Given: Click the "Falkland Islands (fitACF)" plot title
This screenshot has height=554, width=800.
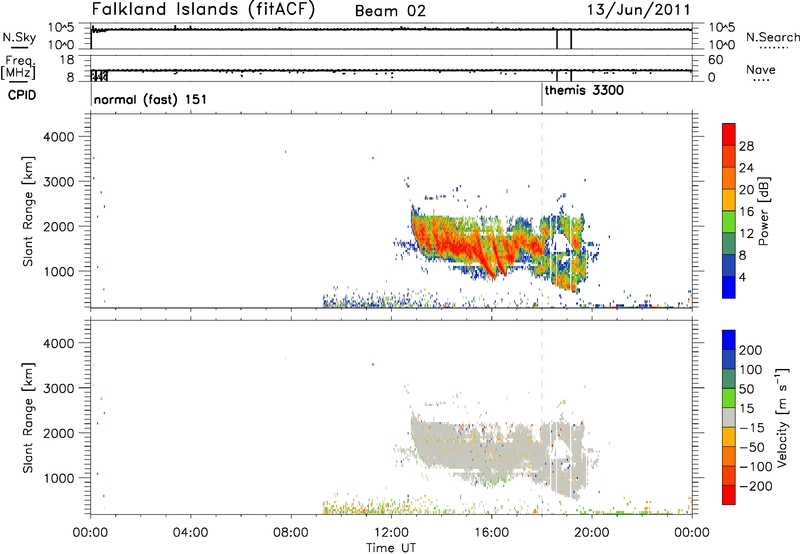Looking at the screenshot, I should 203,9.
